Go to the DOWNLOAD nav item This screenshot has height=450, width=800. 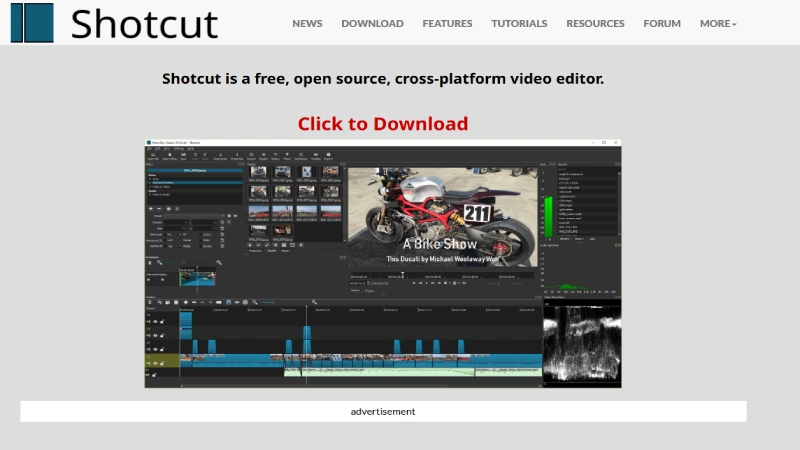click(x=372, y=23)
